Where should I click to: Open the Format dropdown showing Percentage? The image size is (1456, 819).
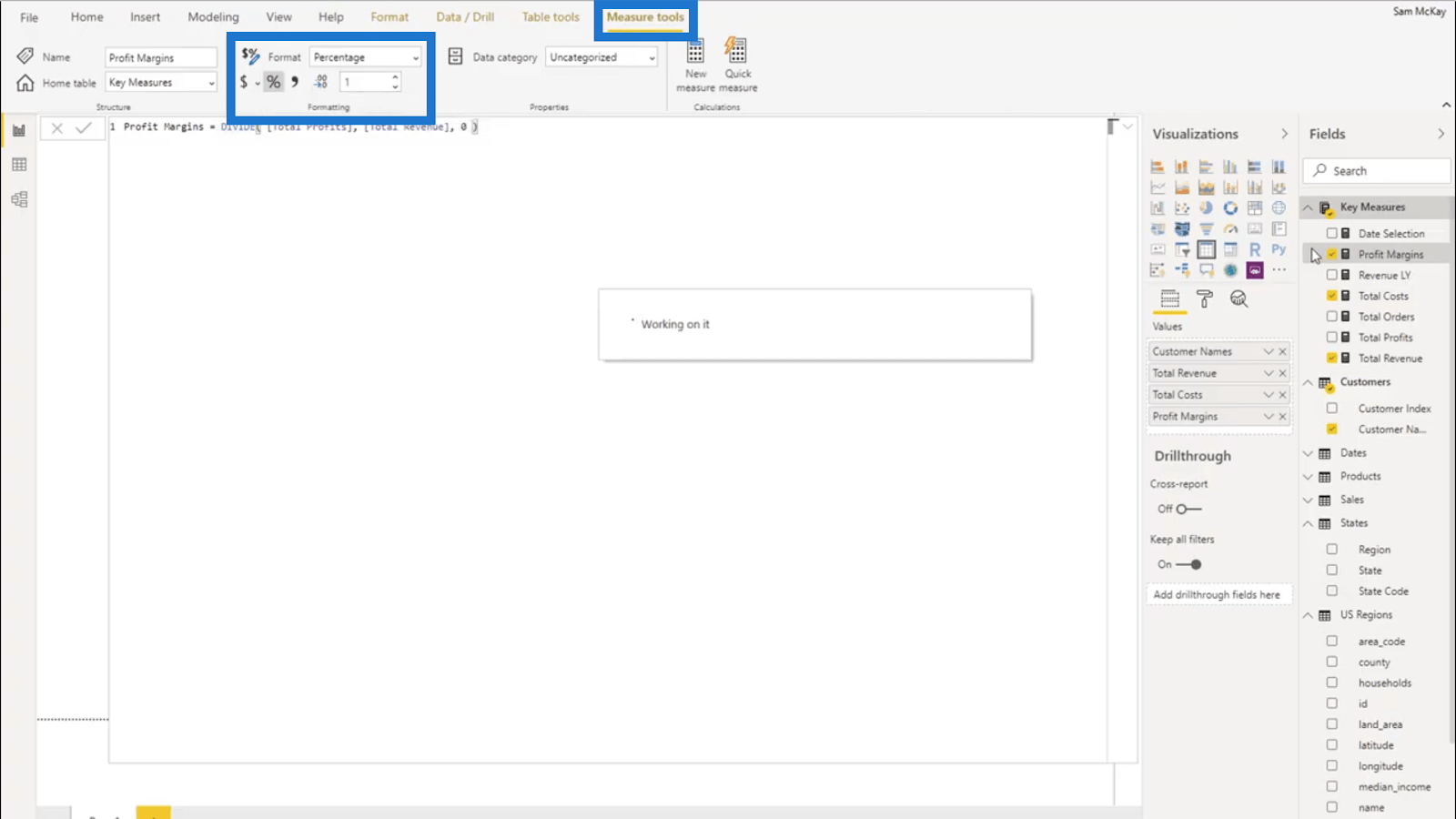pyautogui.click(x=366, y=57)
